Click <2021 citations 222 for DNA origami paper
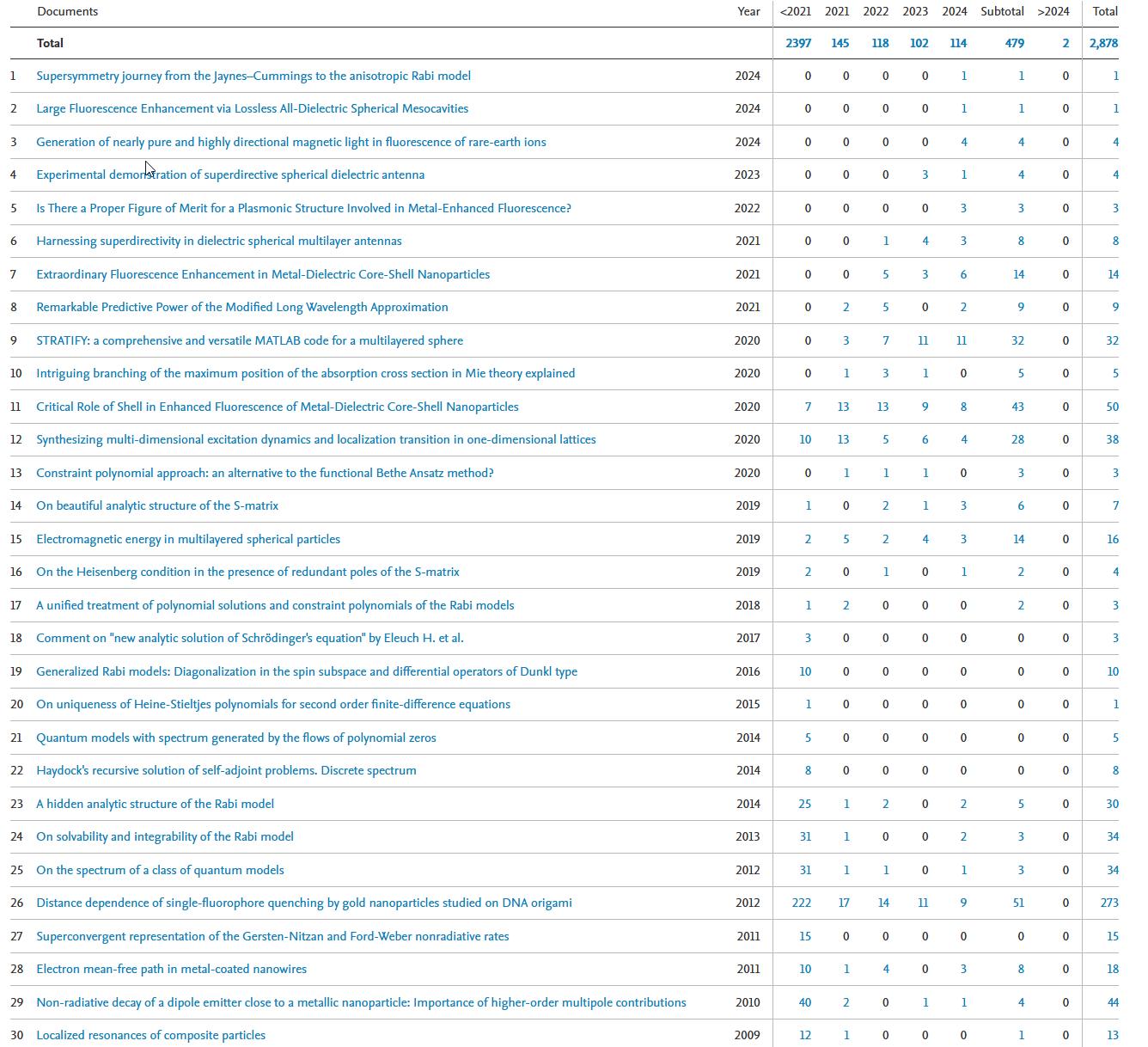1148x1047 pixels. (801, 903)
